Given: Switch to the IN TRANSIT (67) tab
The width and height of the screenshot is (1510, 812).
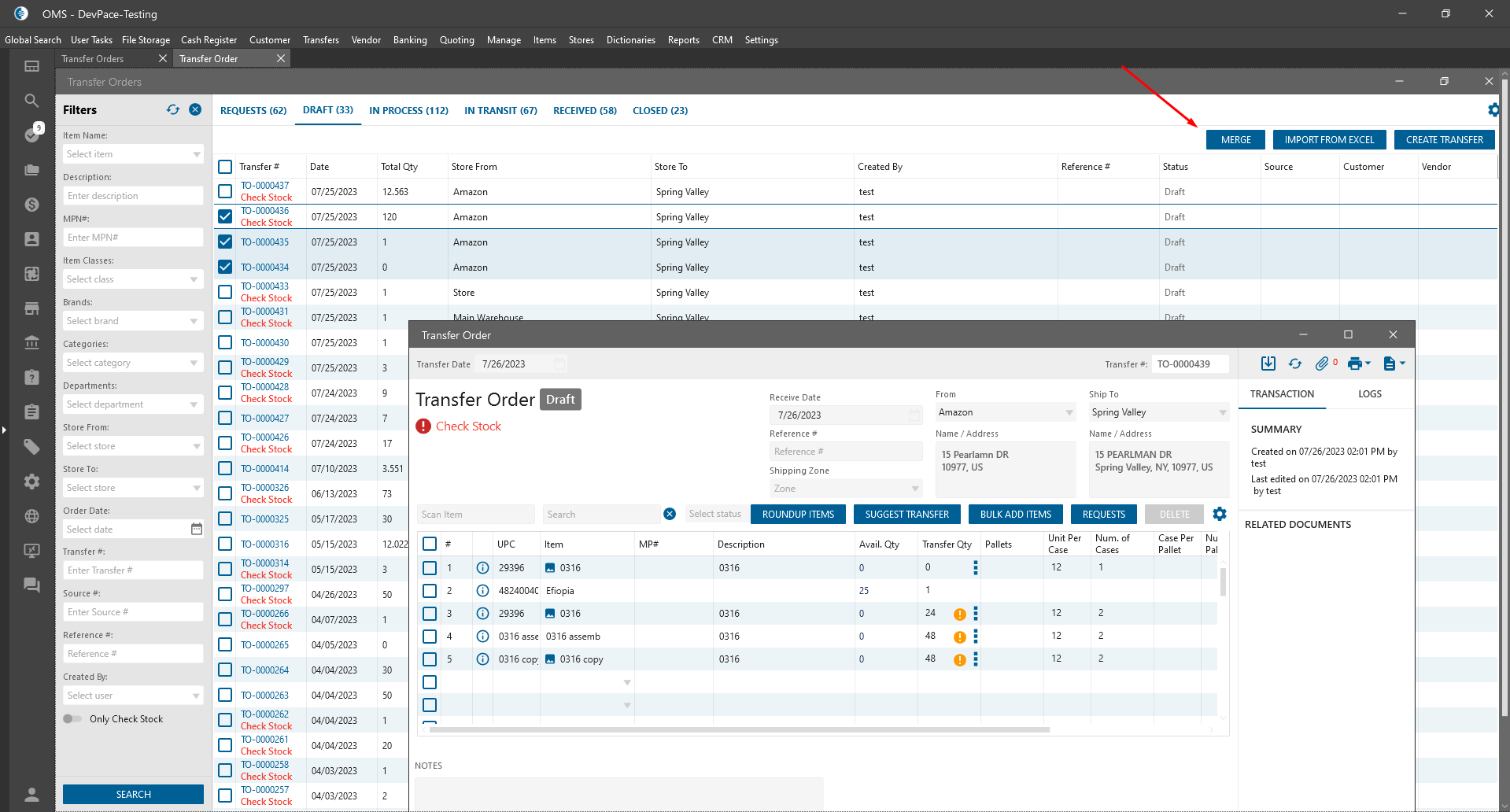Looking at the screenshot, I should [500, 111].
